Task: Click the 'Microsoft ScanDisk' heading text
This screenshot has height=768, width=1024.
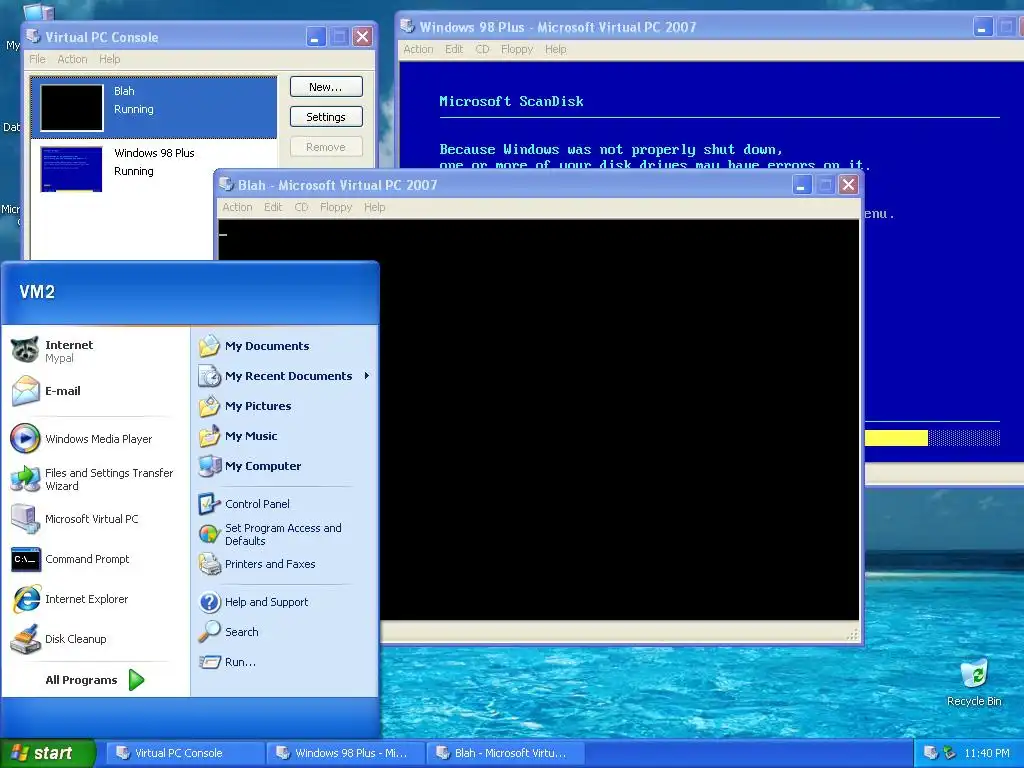Action: (x=511, y=101)
